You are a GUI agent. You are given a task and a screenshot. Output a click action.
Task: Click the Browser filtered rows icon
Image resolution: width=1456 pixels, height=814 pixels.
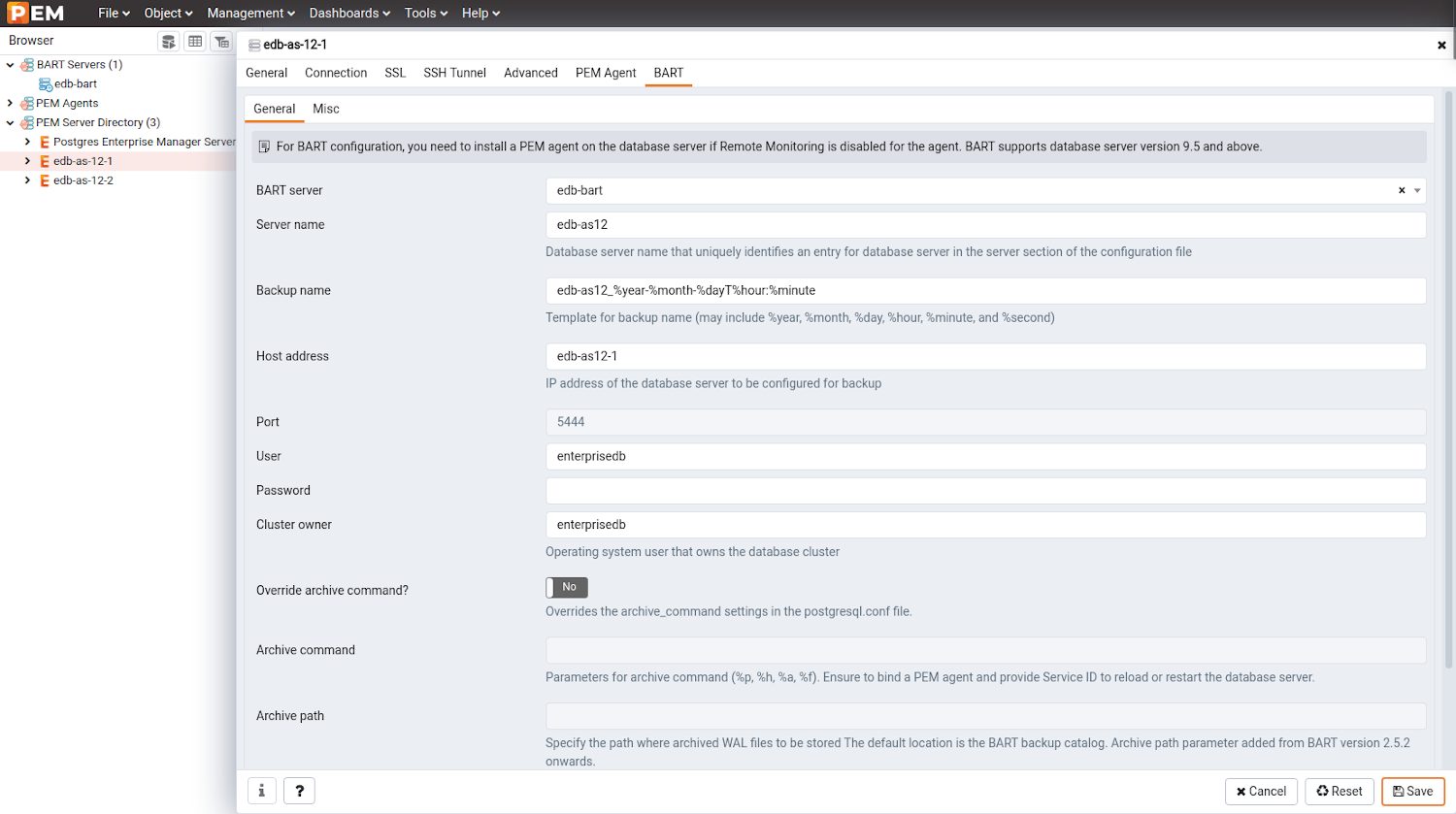pos(222,41)
